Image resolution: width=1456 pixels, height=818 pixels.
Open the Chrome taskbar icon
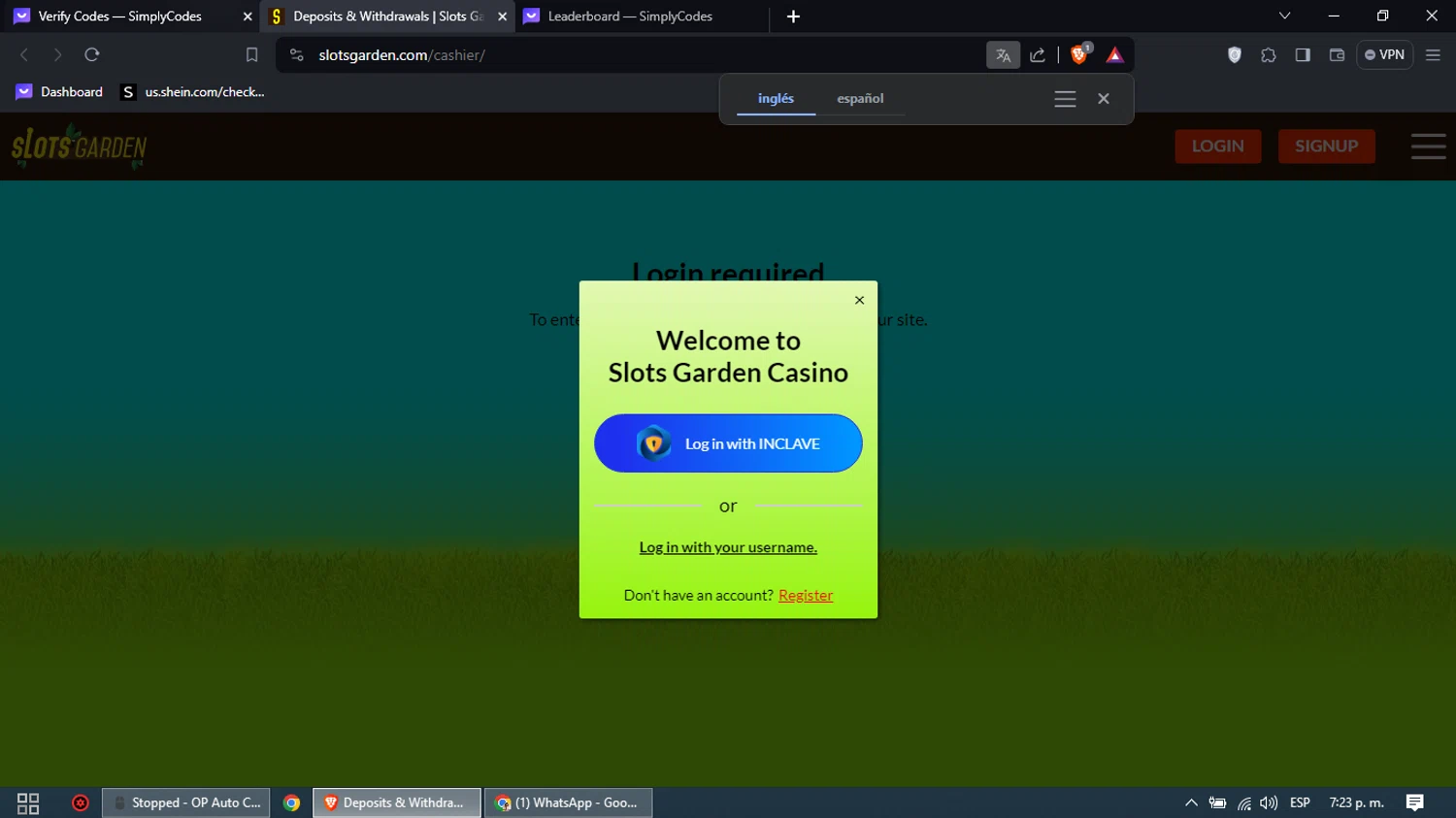click(x=291, y=803)
